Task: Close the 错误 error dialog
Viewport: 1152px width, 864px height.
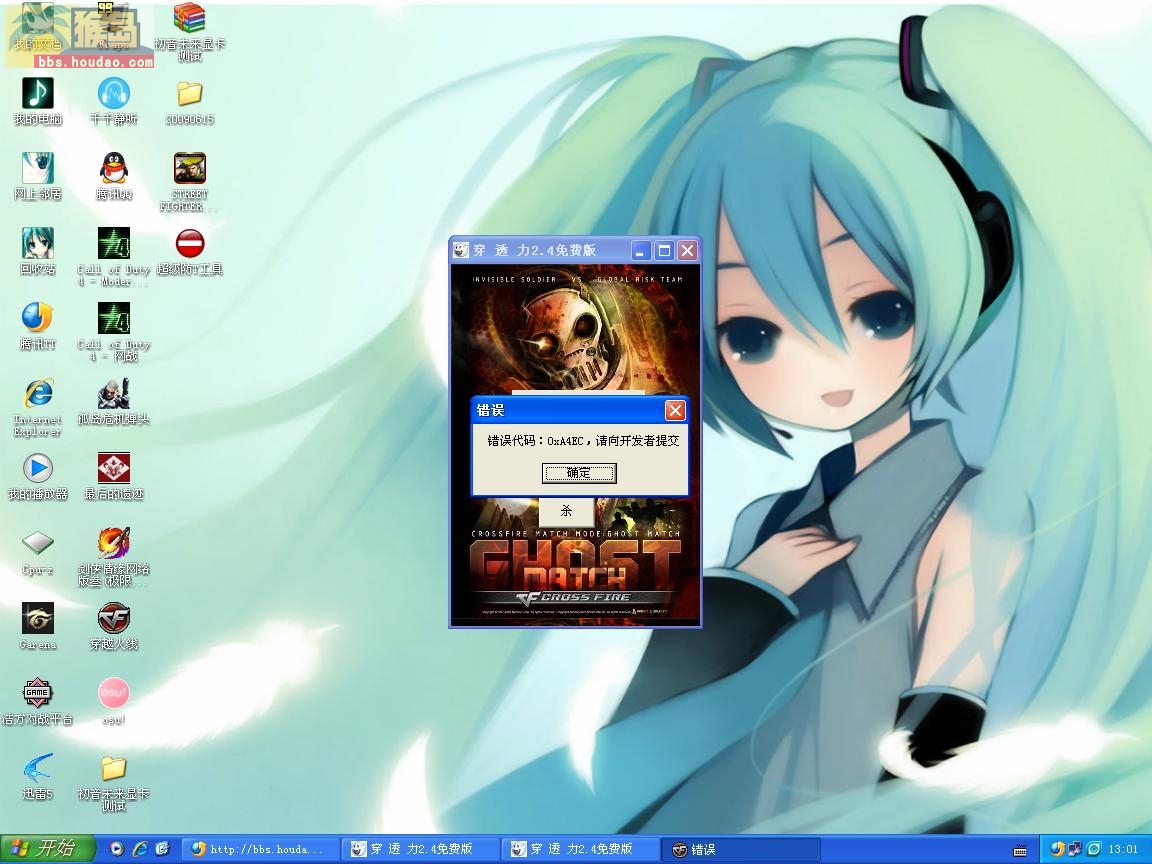Action: 674,410
